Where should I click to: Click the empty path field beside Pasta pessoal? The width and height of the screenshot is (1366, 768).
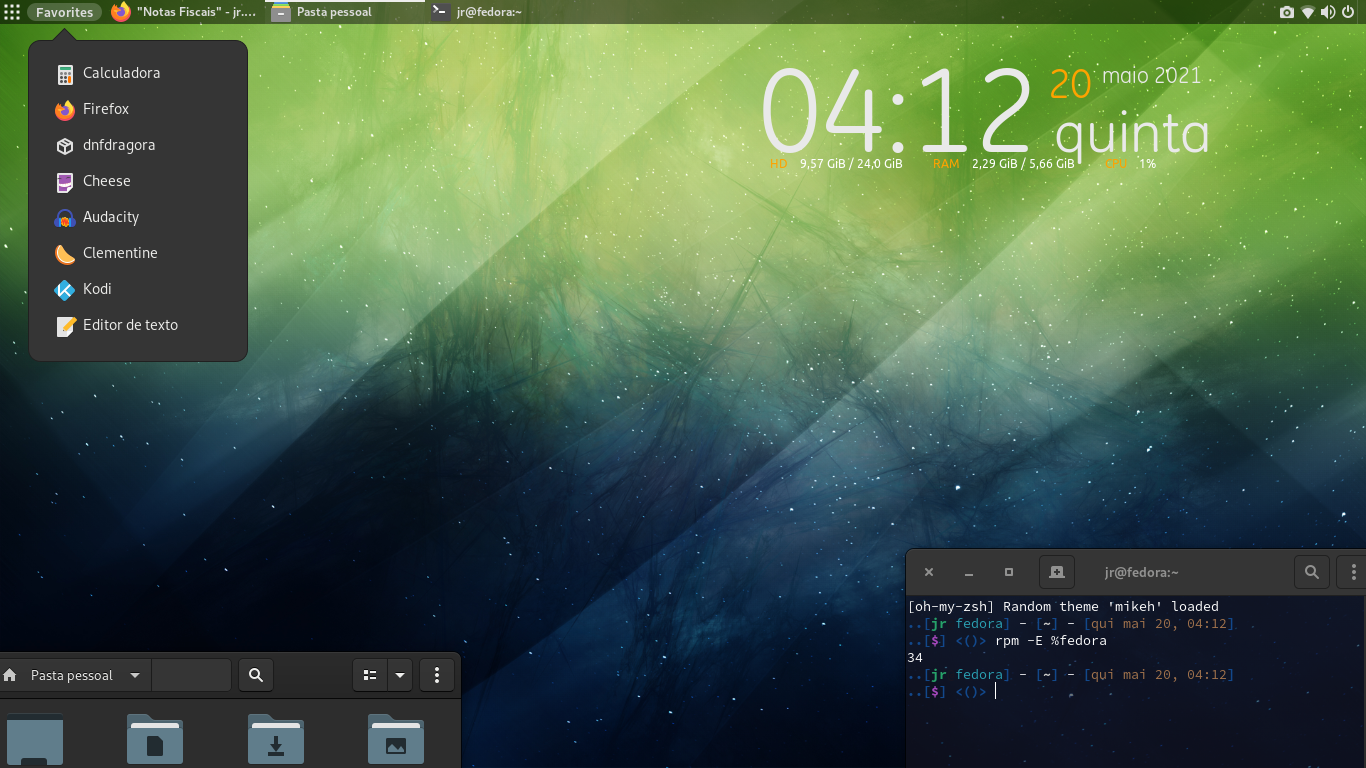(192, 675)
